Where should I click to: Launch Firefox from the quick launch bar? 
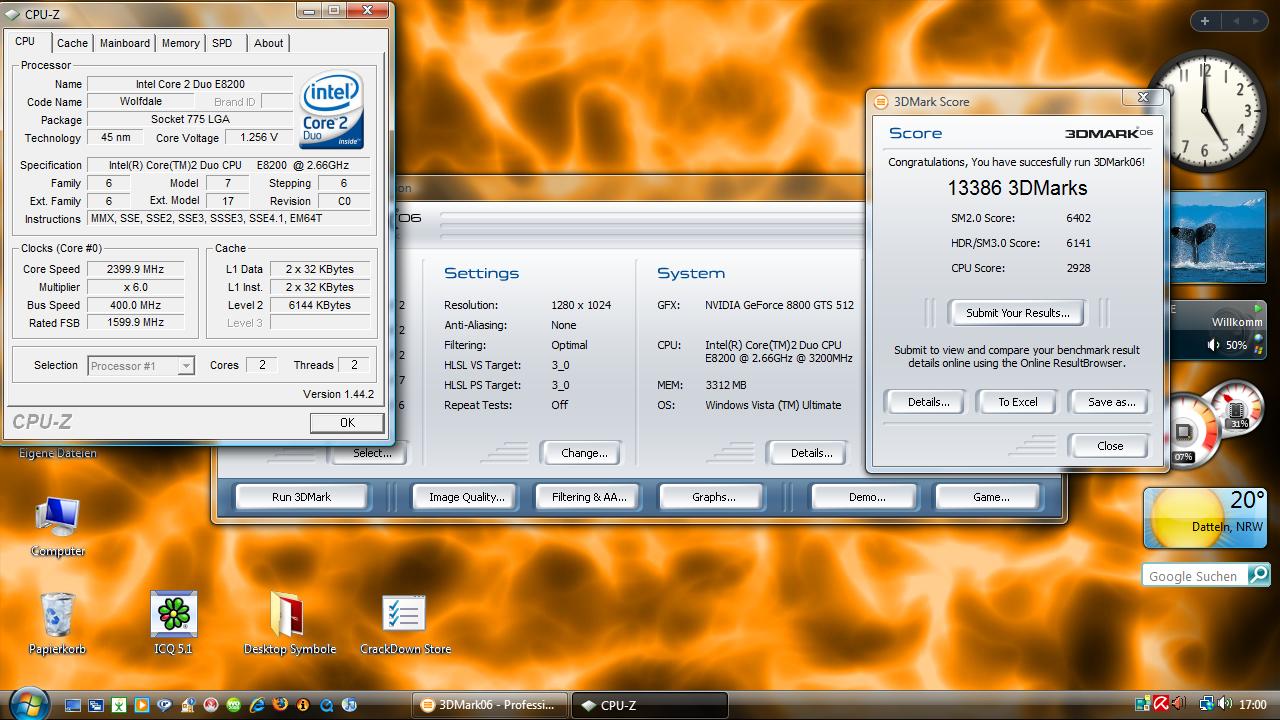point(280,705)
